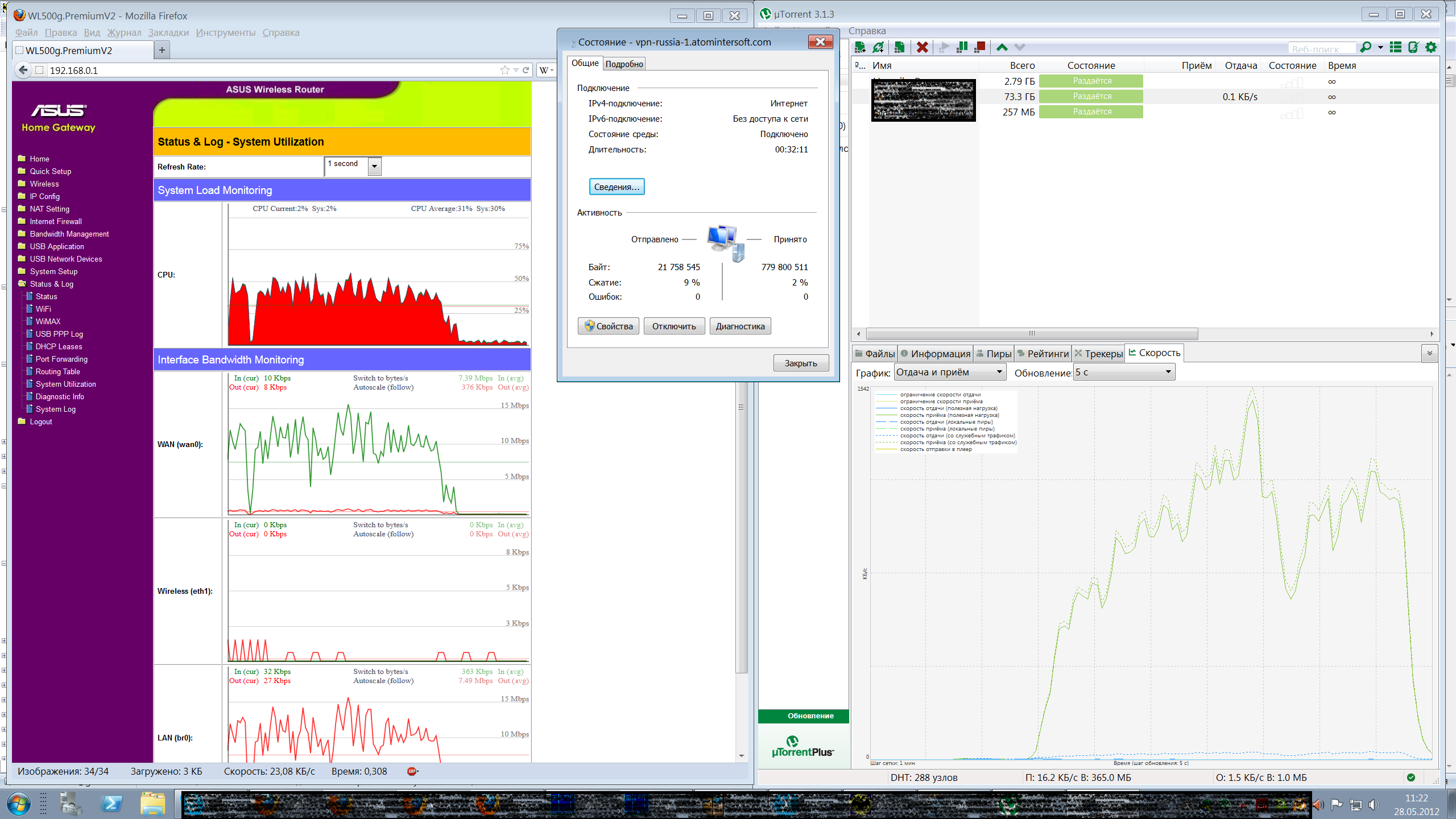
Task: Expand the detail panel tabs chevron
Action: click(x=1429, y=353)
